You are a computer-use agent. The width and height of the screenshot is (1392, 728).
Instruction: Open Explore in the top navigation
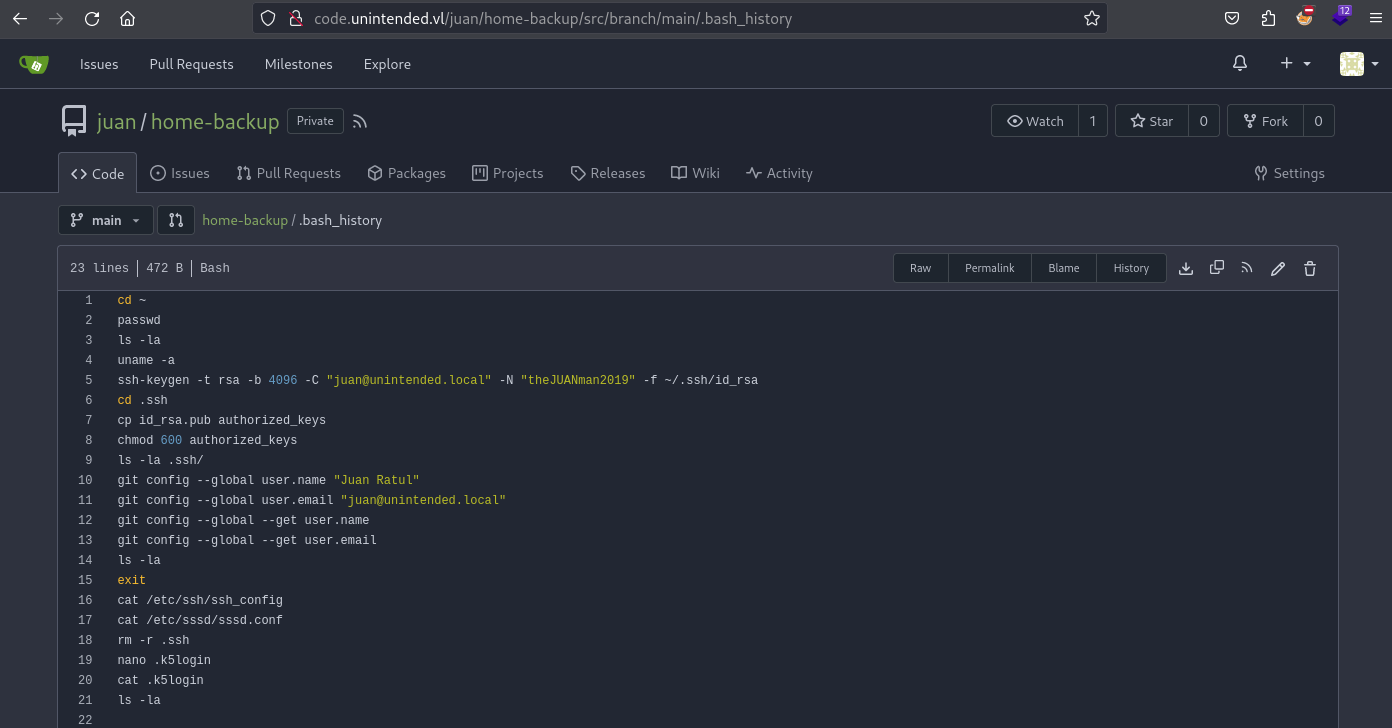[x=387, y=64]
